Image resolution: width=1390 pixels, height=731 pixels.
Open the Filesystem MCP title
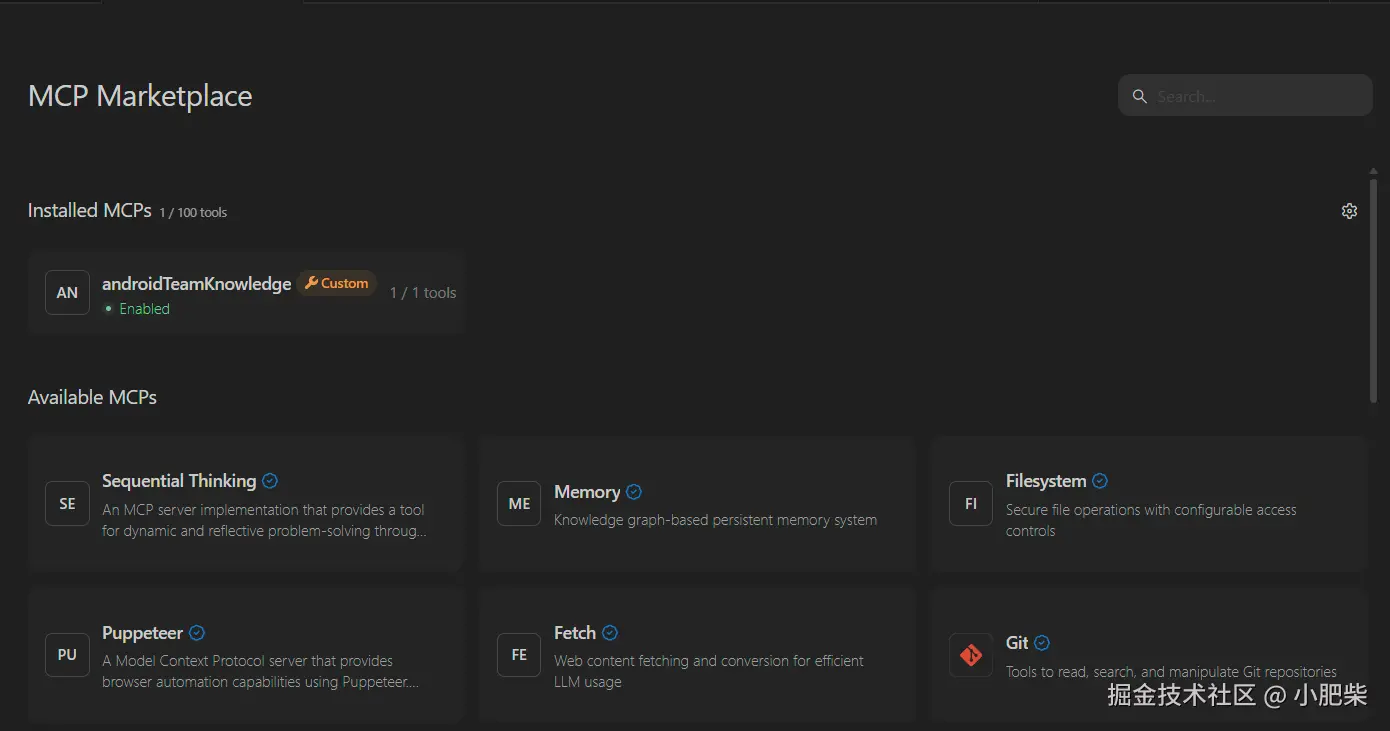pos(1046,481)
